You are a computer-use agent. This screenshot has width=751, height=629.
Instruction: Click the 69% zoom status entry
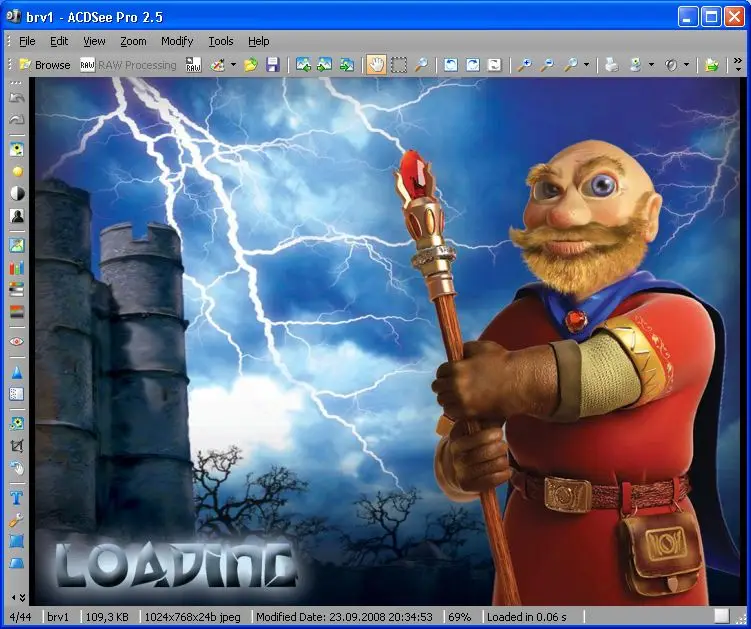pyautogui.click(x=459, y=617)
